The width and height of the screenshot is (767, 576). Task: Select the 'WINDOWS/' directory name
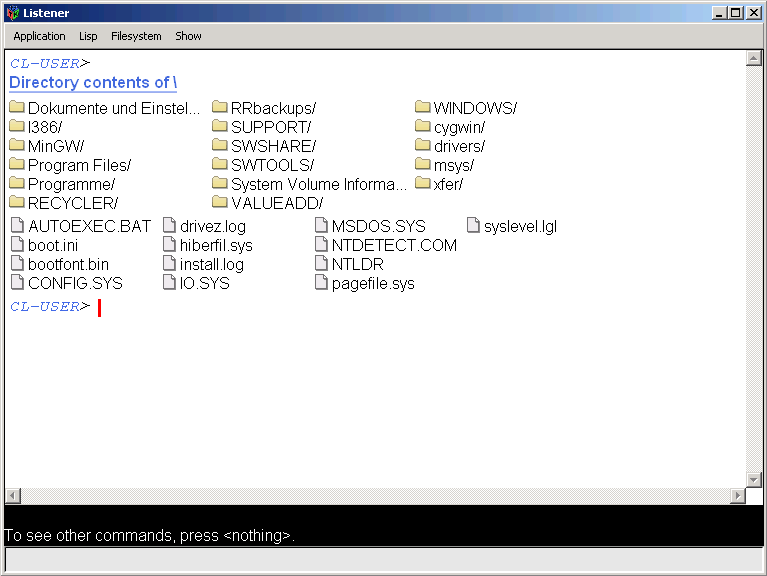coord(475,108)
